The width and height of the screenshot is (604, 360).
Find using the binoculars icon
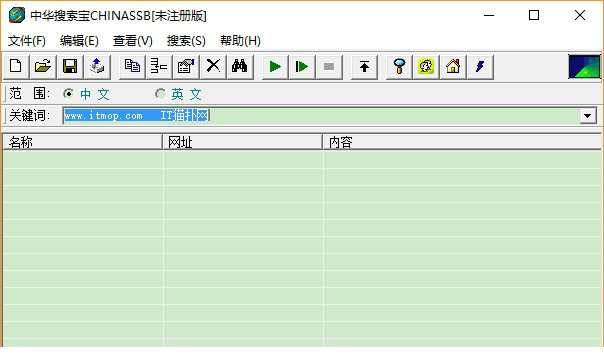click(x=240, y=67)
